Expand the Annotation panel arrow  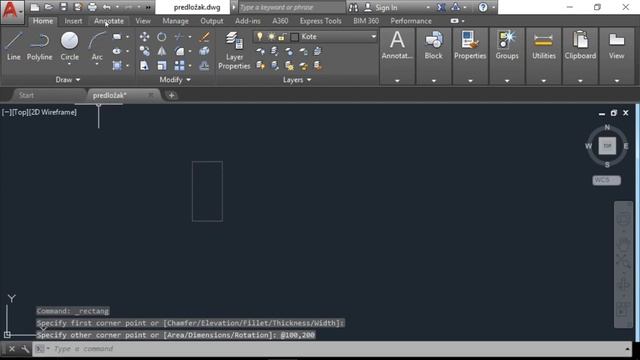(x=397, y=81)
